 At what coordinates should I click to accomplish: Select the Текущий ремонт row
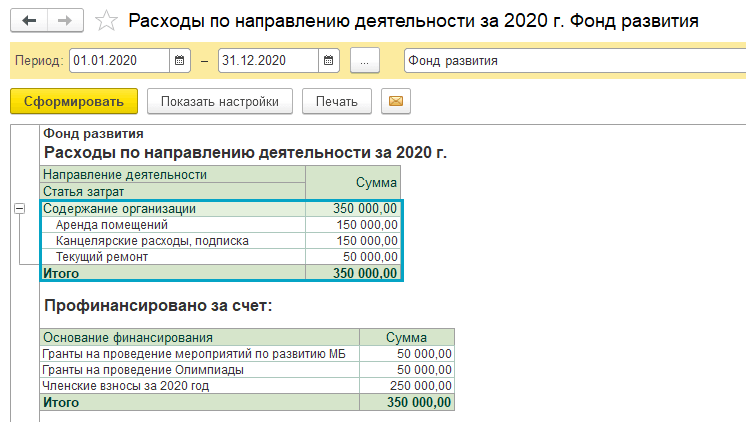pos(102,257)
